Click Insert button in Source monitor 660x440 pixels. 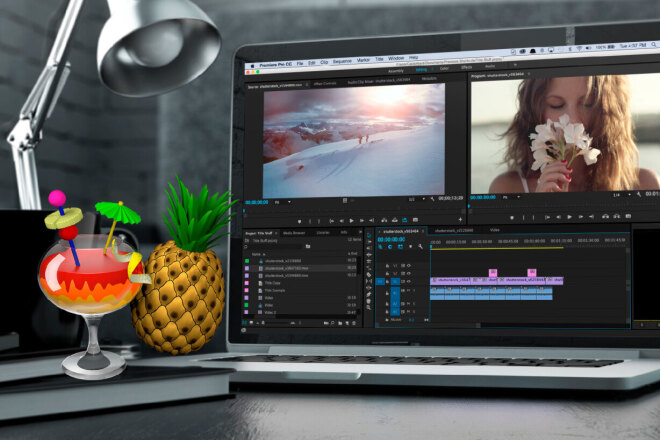pos(384,220)
